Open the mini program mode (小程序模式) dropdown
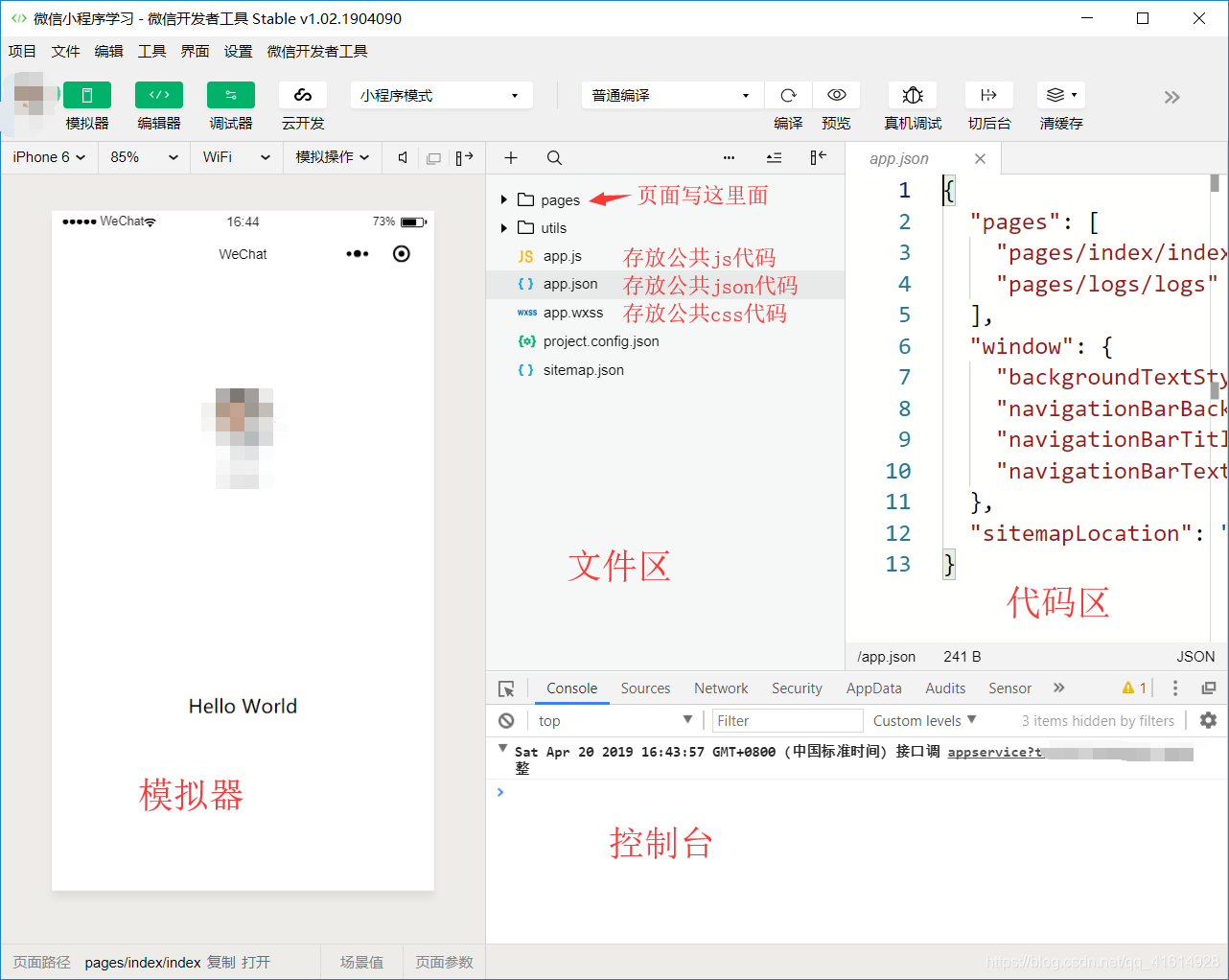 441,95
